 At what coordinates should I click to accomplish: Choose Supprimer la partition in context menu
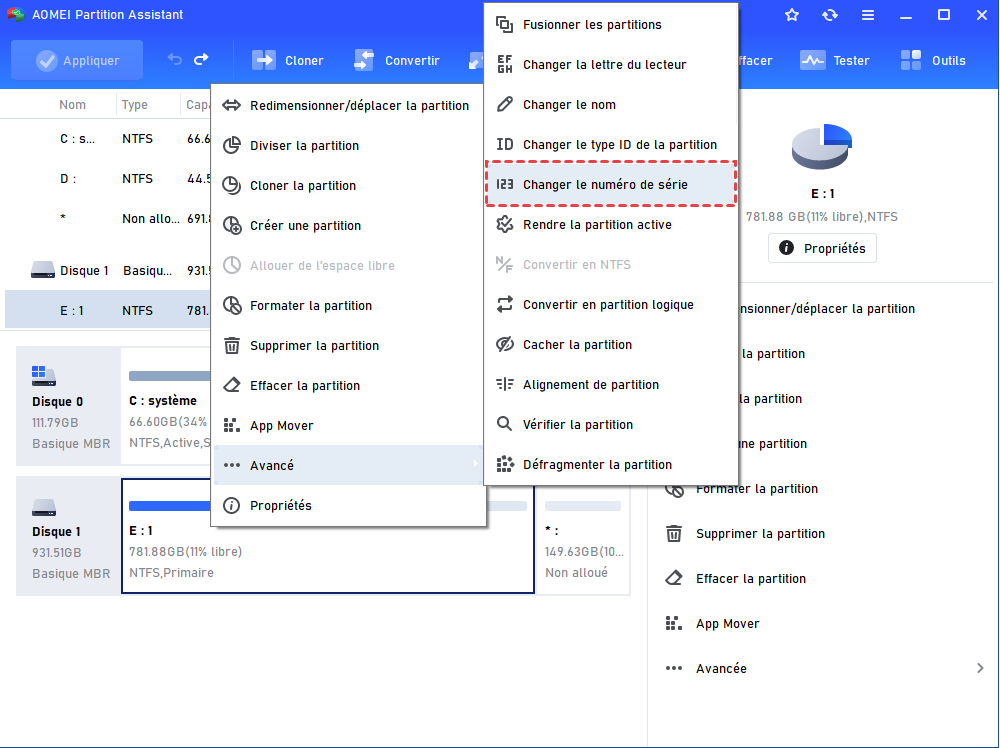[x=348, y=346]
